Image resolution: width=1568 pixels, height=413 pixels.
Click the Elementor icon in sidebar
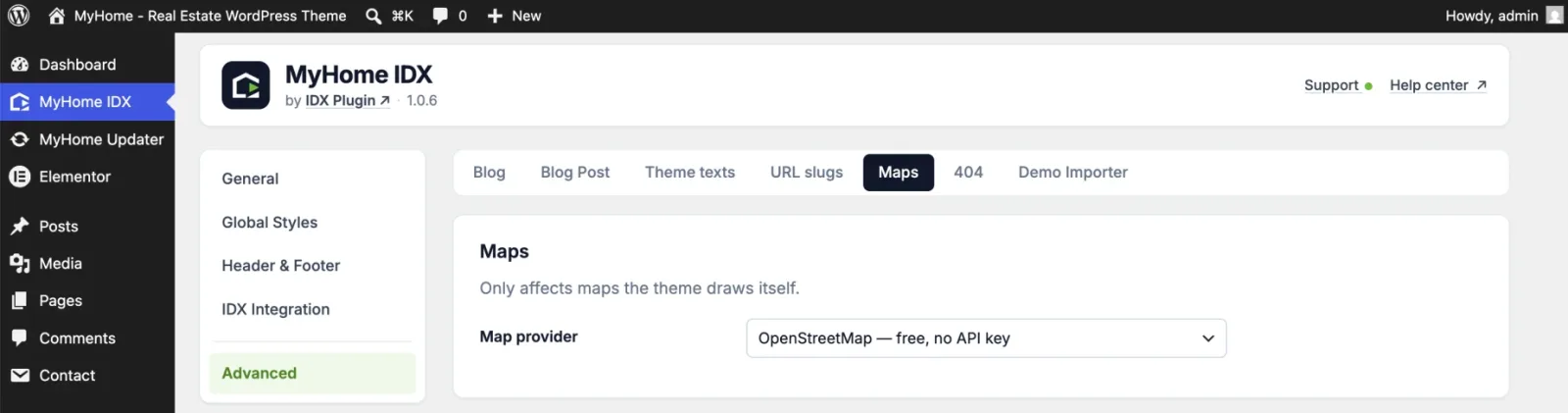point(20,177)
